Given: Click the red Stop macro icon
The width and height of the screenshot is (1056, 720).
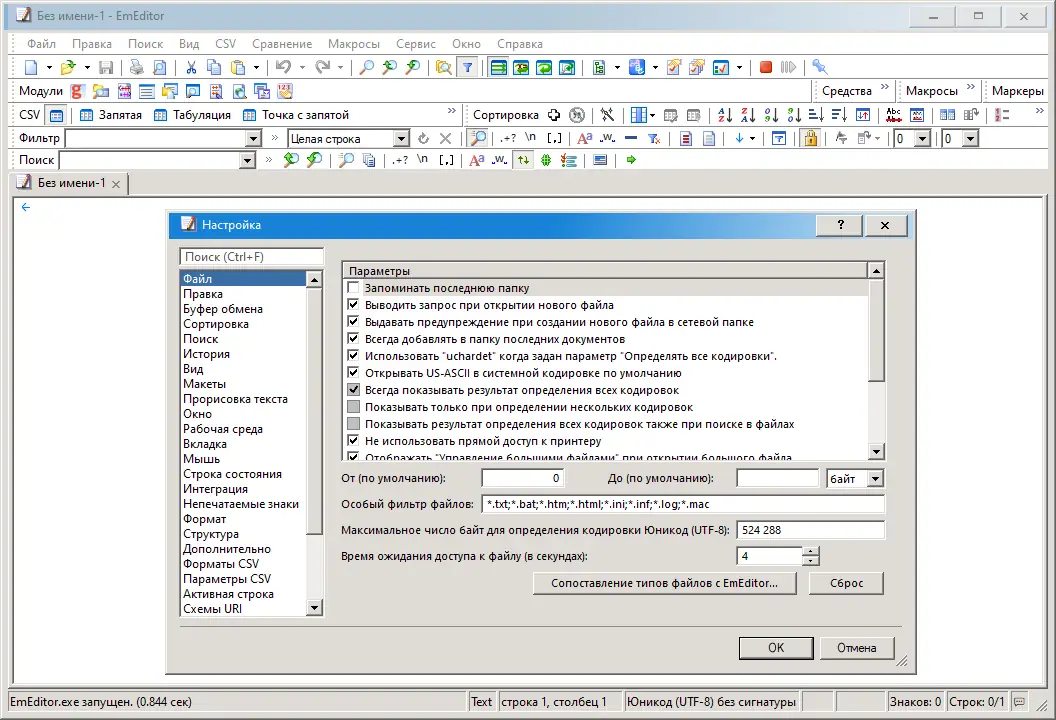Looking at the screenshot, I should (x=766, y=67).
